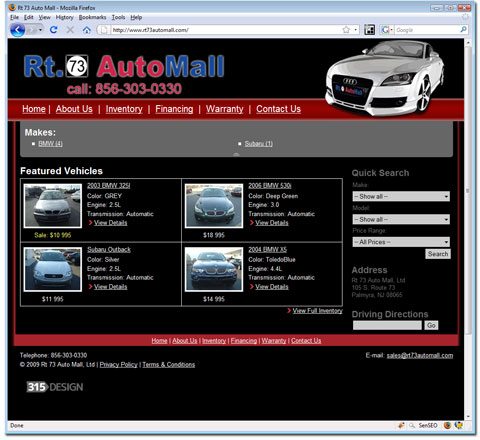
Task: Click Financing in the top navigation
Action: click(174, 109)
